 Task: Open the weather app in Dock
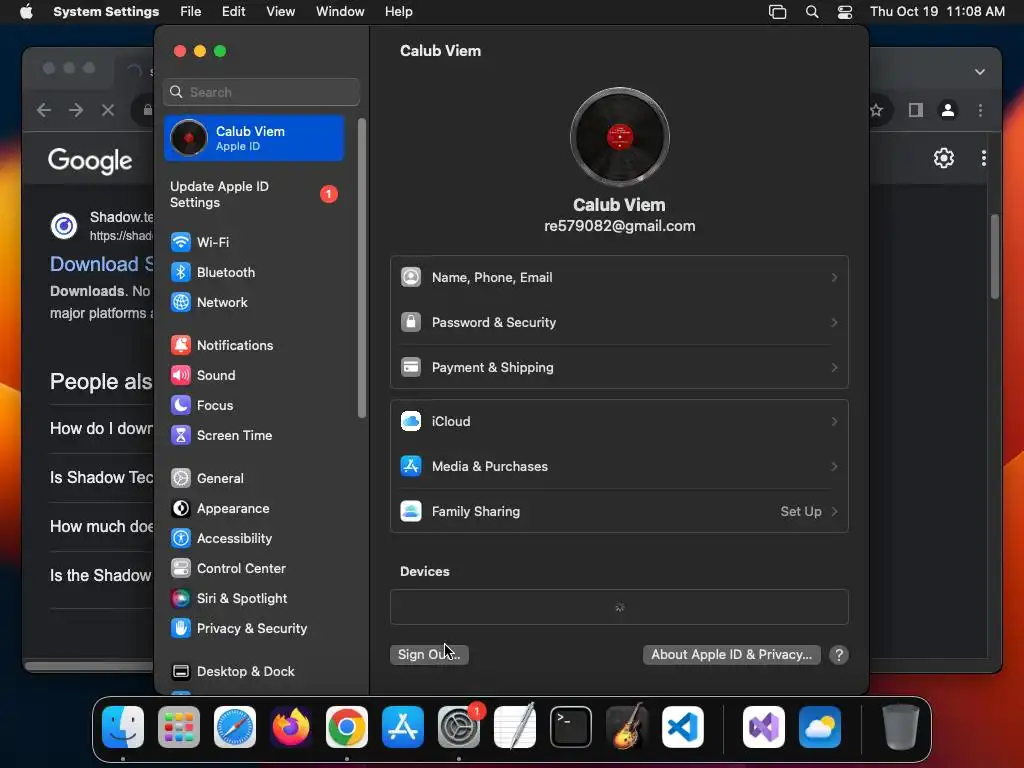(x=820, y=727)
